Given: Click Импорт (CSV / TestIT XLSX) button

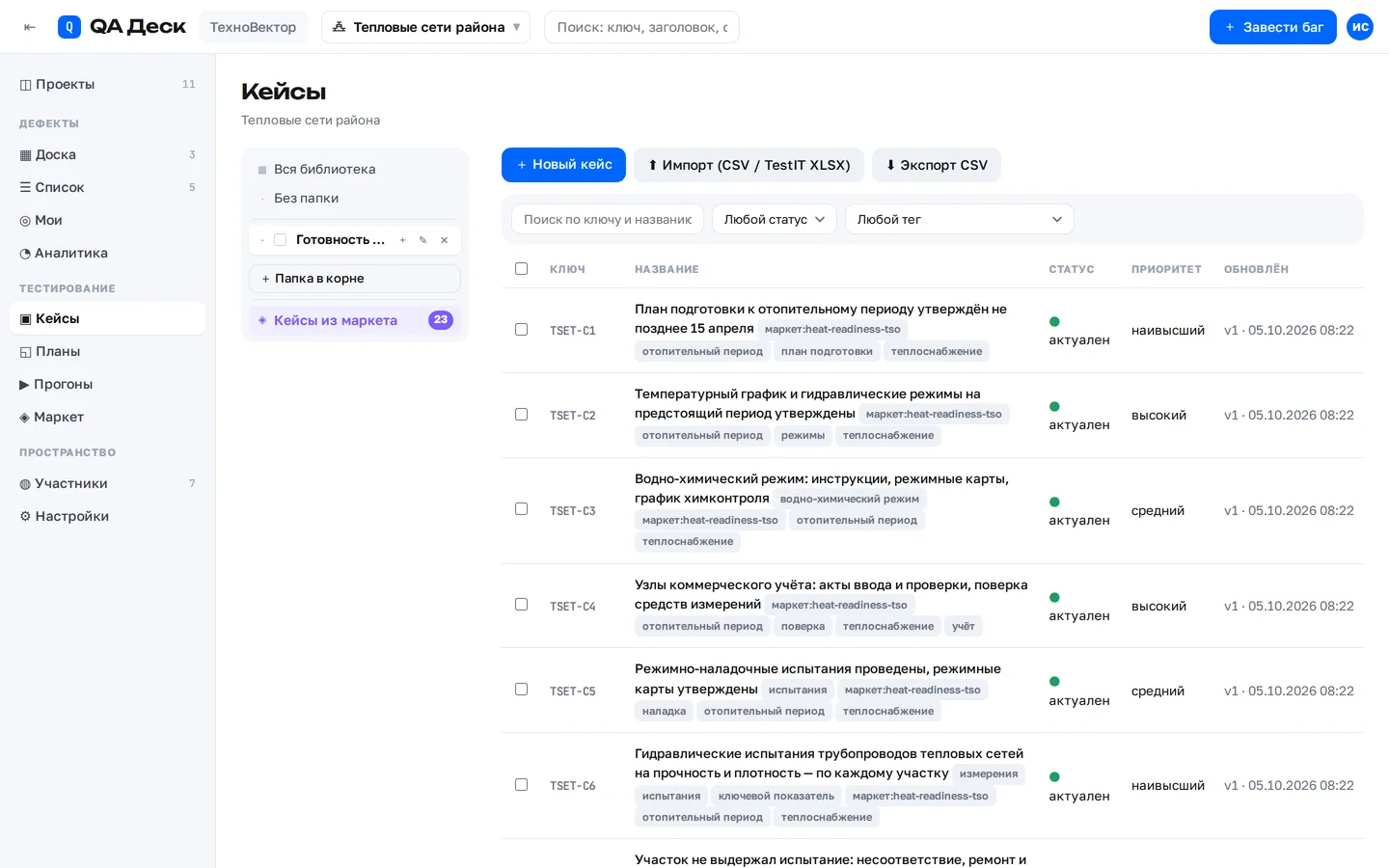Looking at the screenshot, I should pyautogui.click(x=749, y=165).
